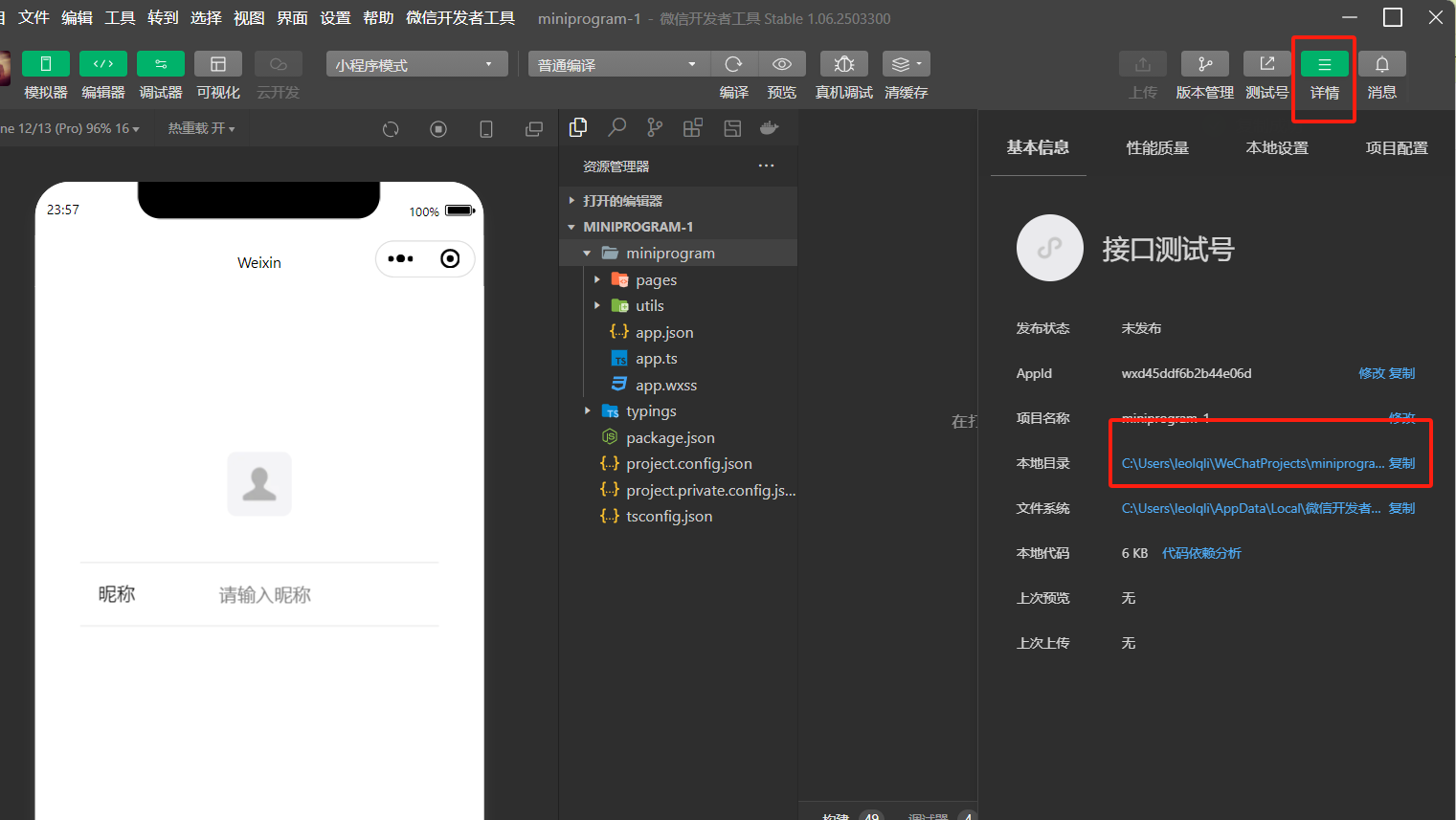Click 复制 link next to AppId
The width and height of the screenshot is (1456, 820).
click(1401, 373)
